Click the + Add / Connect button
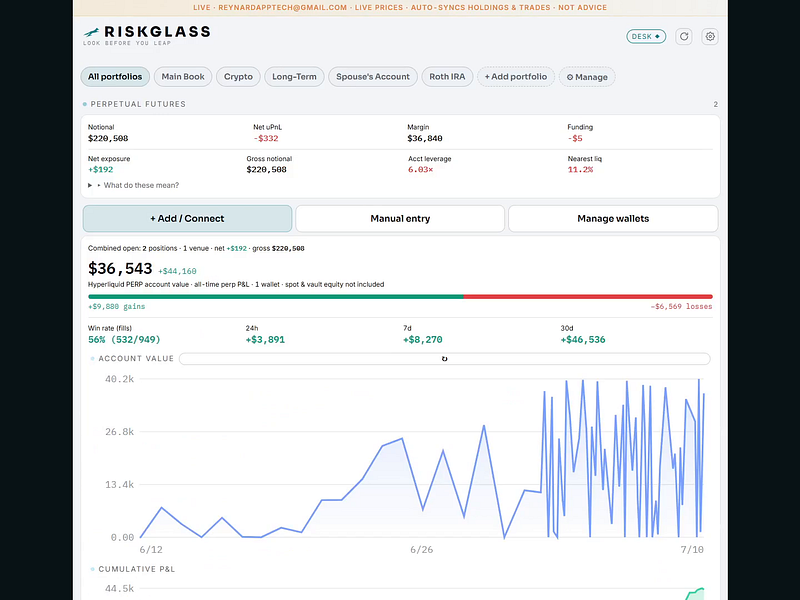The image size is (800, 600). [187, 218]
